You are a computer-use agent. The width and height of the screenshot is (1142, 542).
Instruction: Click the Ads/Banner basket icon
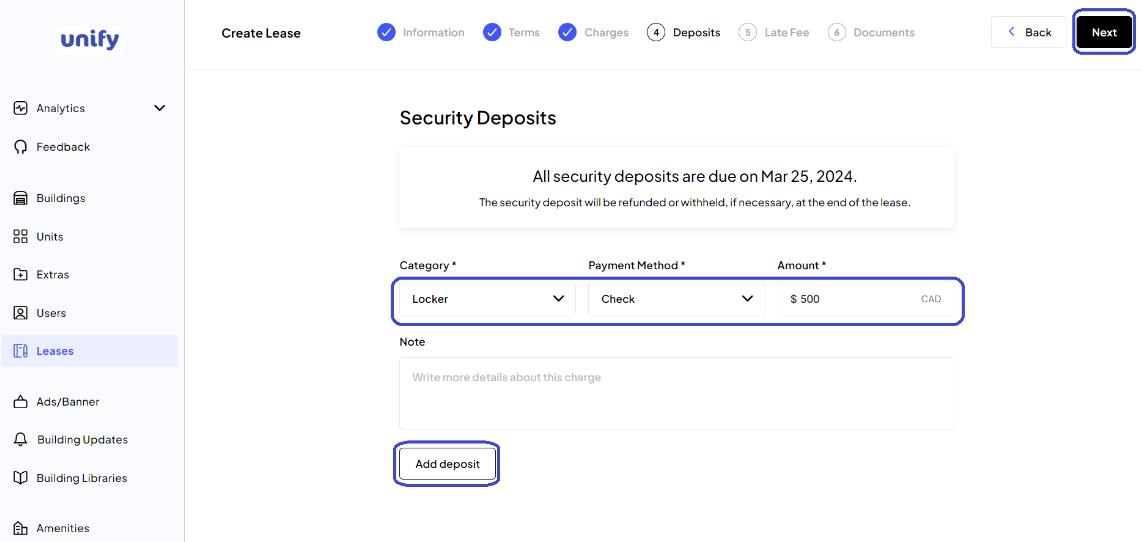pyautogui.click(x=20, y=401)
